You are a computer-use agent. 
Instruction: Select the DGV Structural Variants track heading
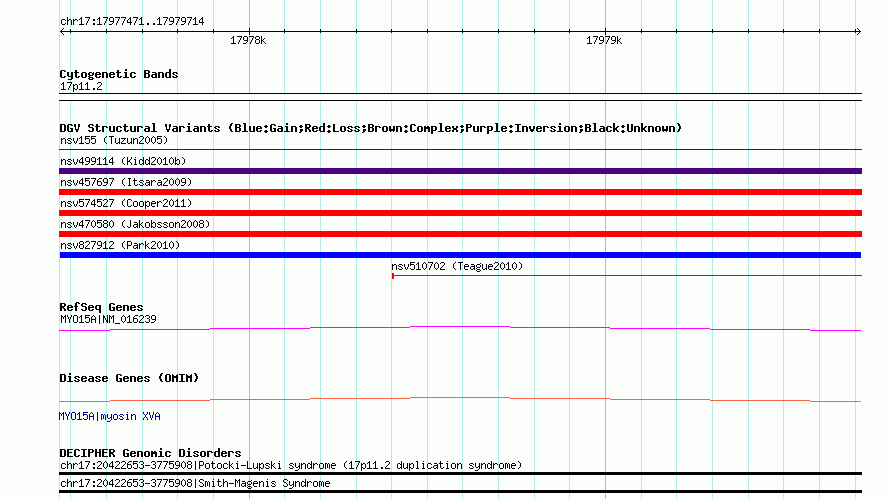pyautogui.click(x=371, y=128)
